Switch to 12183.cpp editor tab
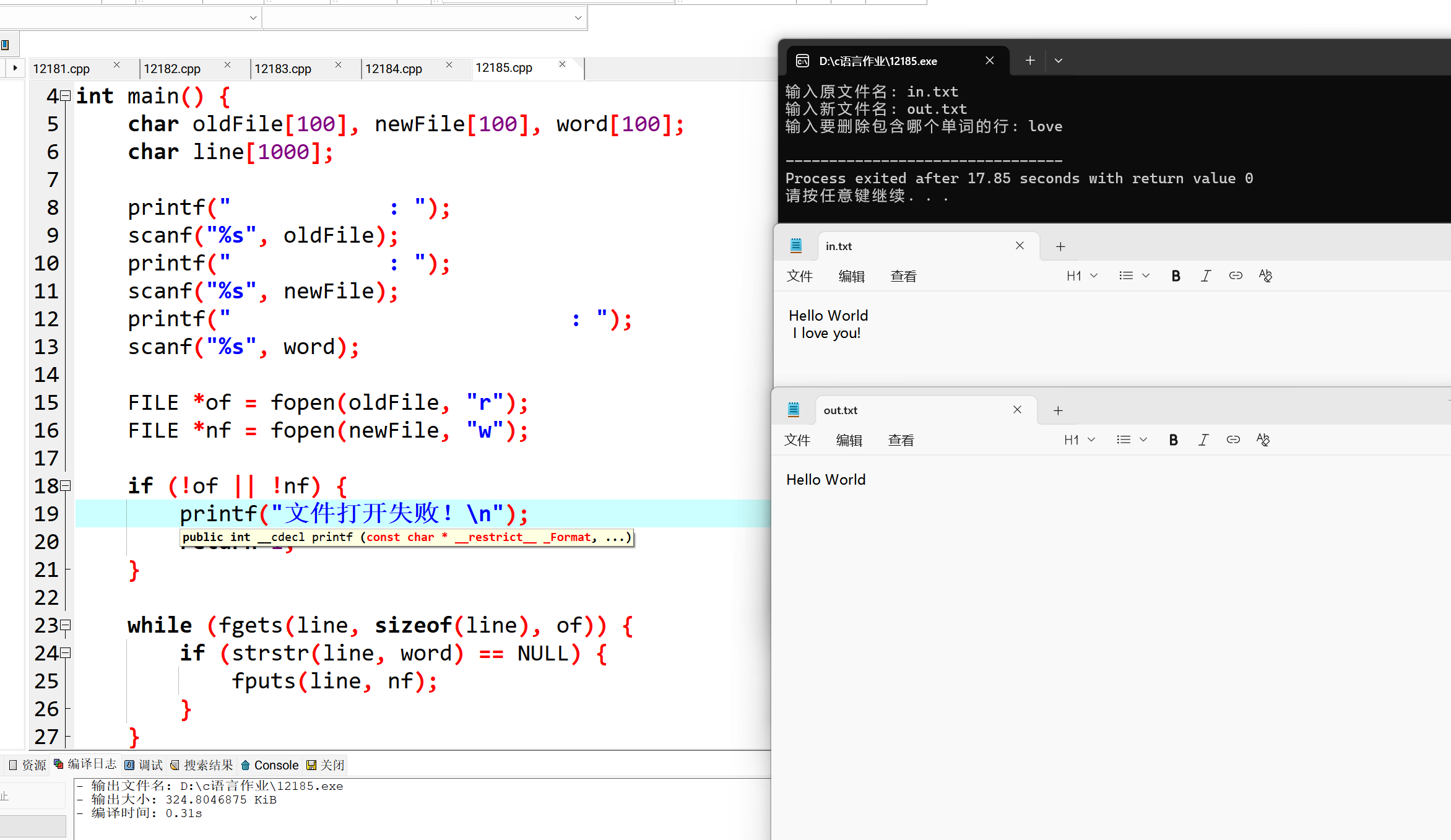This screenshot has height=840, width=1451. (x=283, y=69)
